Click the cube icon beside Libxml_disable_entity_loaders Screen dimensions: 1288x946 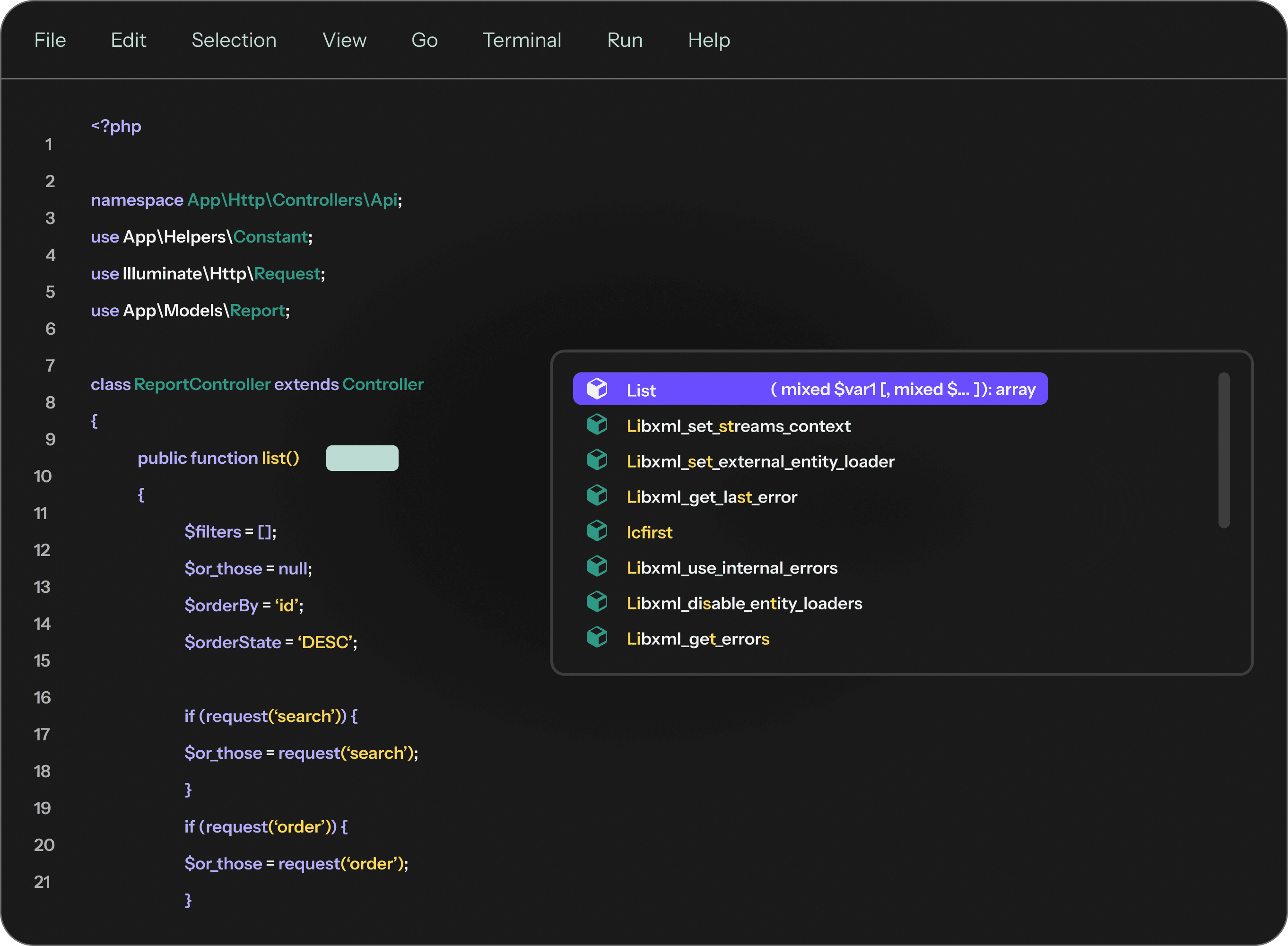[597, 602]
